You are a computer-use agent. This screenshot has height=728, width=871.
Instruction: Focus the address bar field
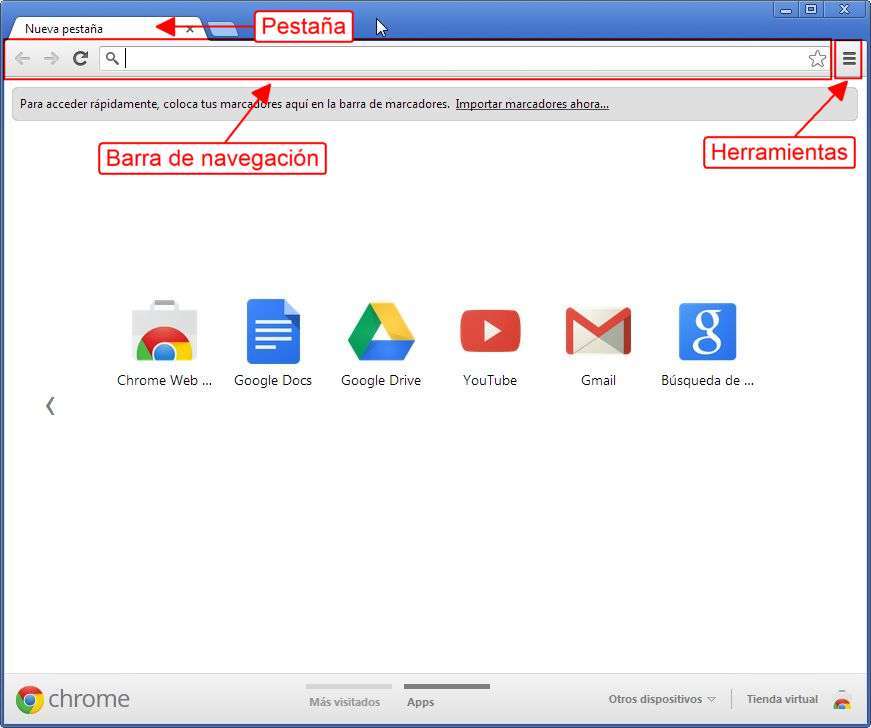click(464, 58)
